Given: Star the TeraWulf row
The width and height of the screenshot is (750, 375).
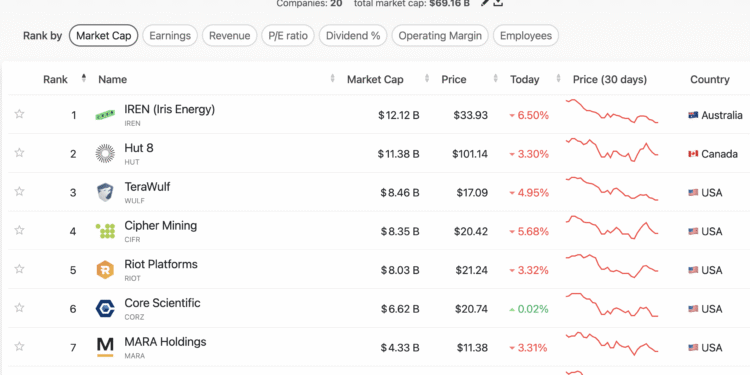Looking at the screenshot, I should tap(19, 191).
